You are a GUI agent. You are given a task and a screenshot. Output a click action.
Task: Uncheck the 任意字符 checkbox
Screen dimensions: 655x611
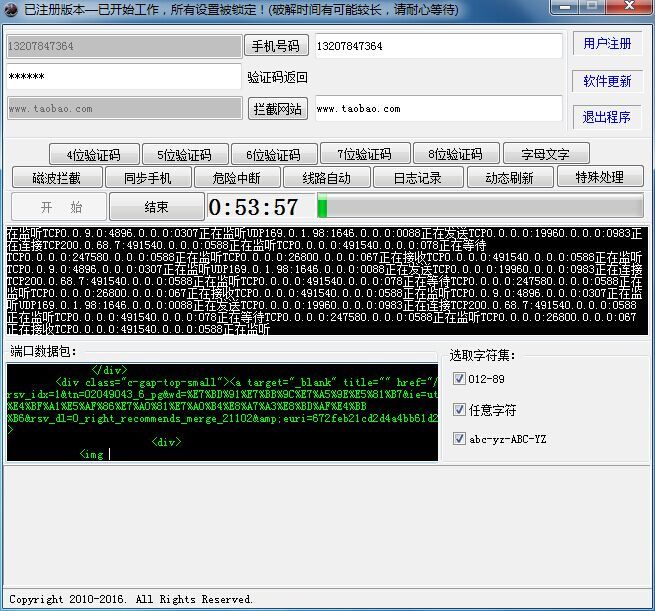click(459, 409)
